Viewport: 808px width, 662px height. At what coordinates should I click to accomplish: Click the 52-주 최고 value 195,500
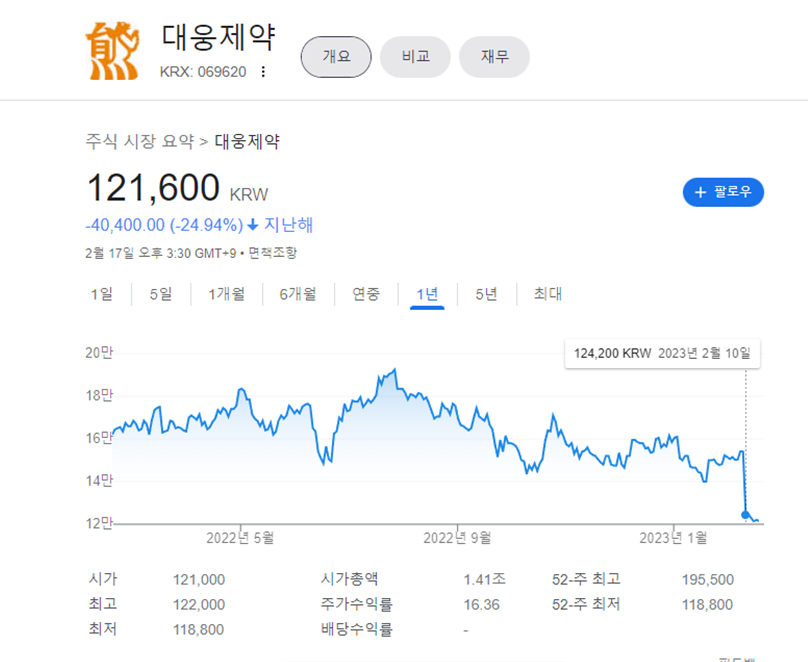pyautogui.click(x=708, y=580)
